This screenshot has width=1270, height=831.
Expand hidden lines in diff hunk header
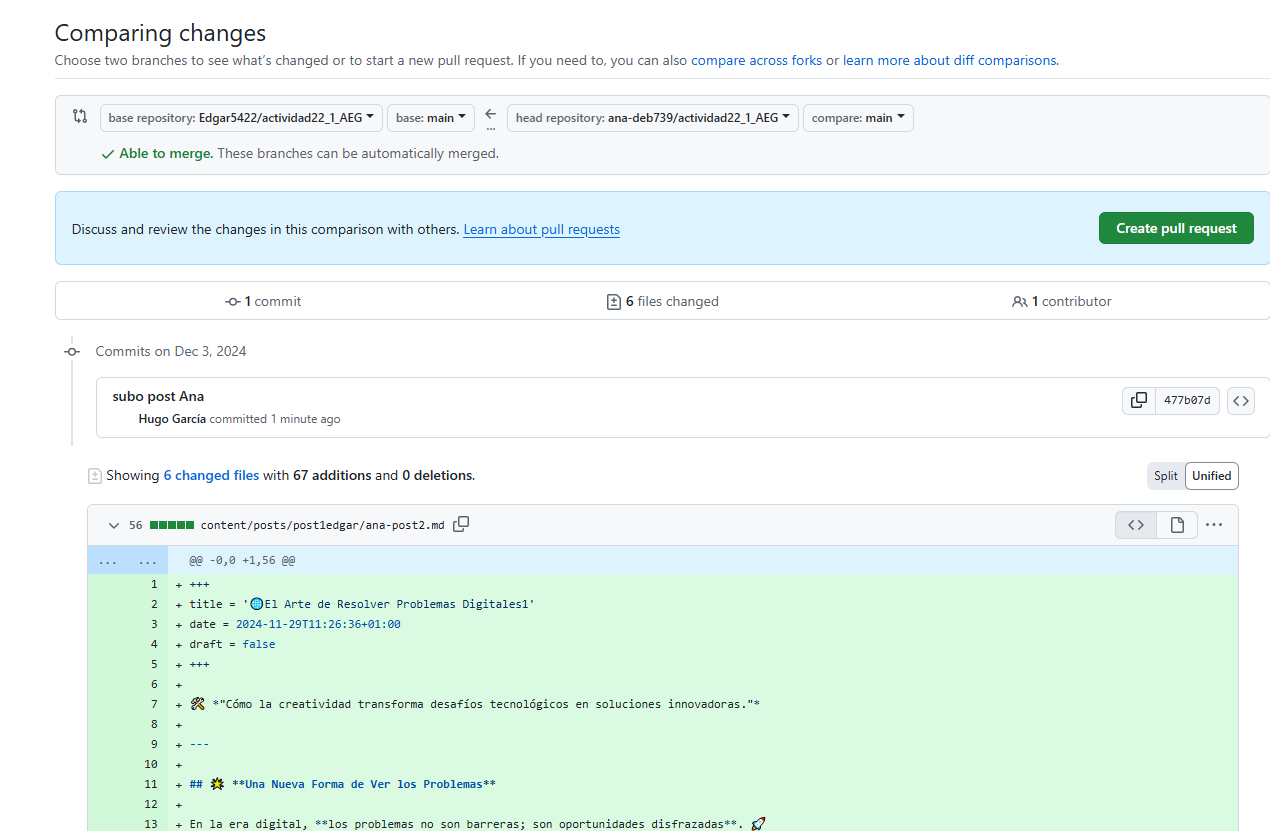127,561
